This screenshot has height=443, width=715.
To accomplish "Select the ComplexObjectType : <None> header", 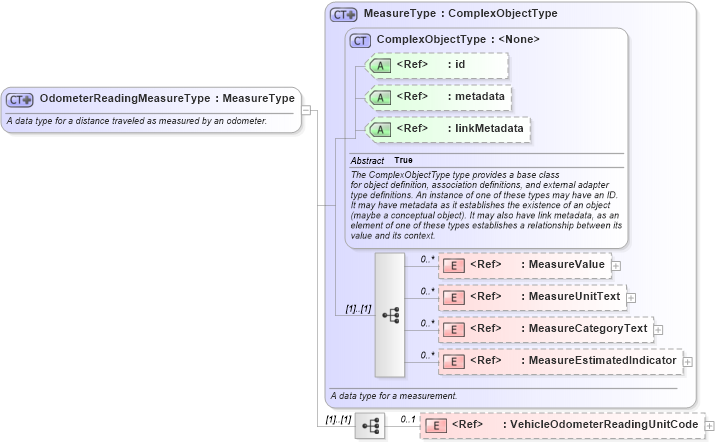I will (458, 39).
